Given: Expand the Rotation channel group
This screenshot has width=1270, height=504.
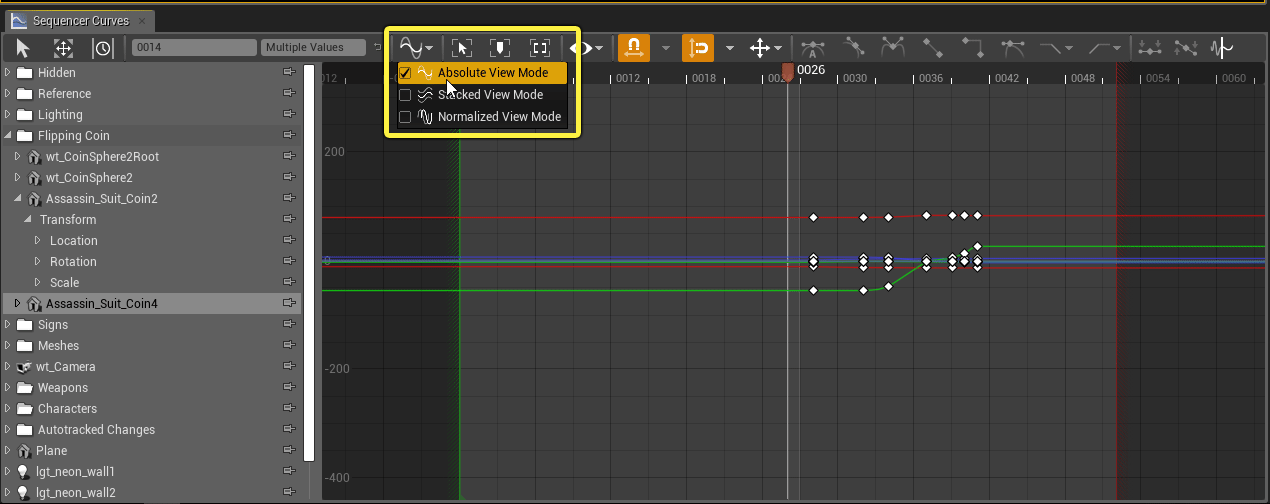Looking at the screenshot, I should click(38, 262).
